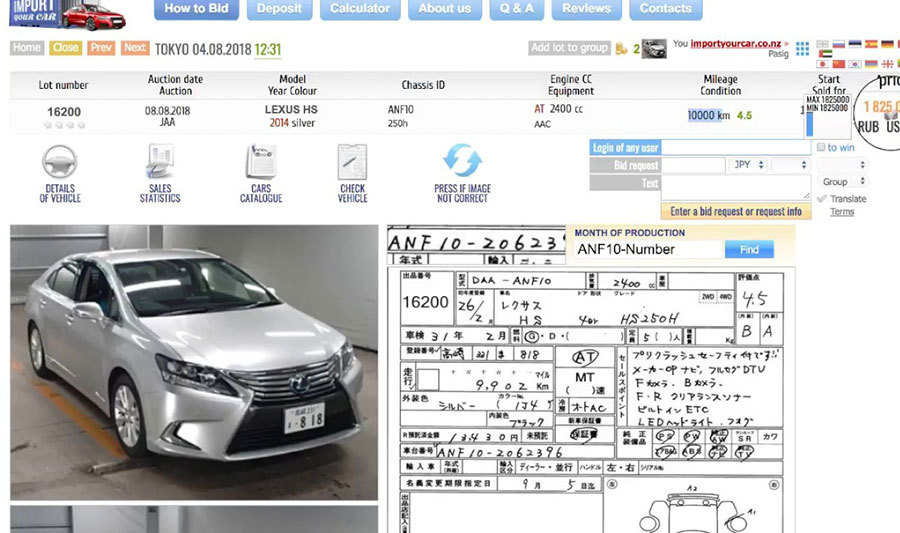This screenshot has width=900, height=533.
Task: Click the Next lot button
Action: [135, 48]
